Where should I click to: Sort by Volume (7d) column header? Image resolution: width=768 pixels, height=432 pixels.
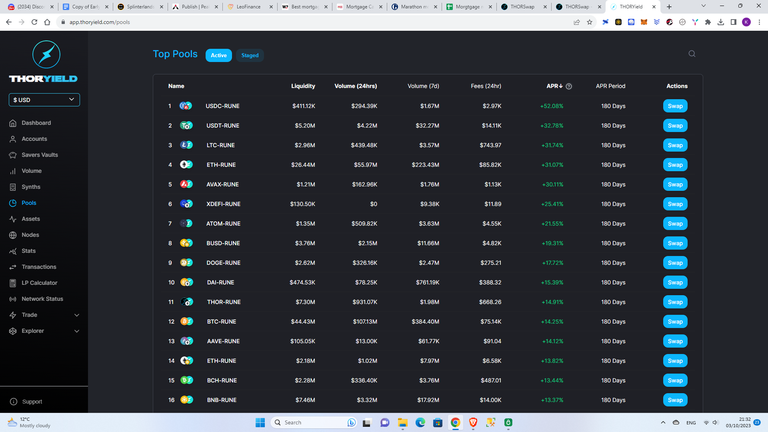coord(423,86)
